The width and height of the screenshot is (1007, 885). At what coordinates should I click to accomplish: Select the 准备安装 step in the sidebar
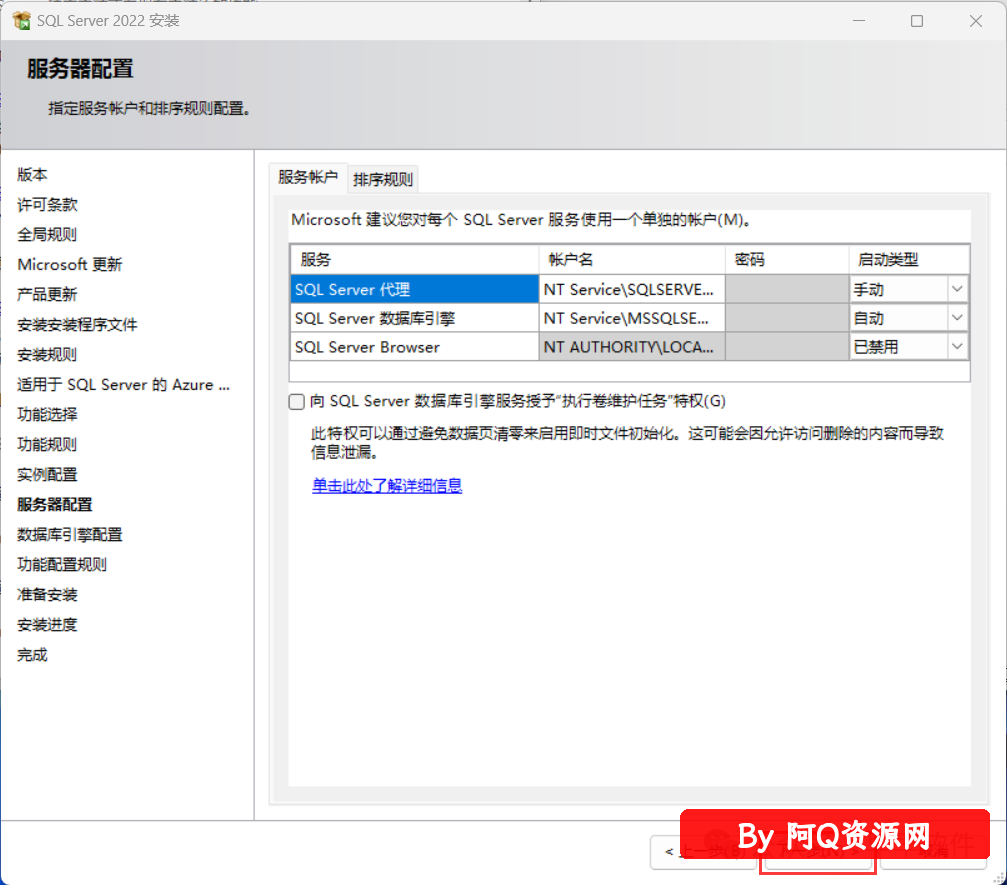pyautogui.click(x=47, y=595)
